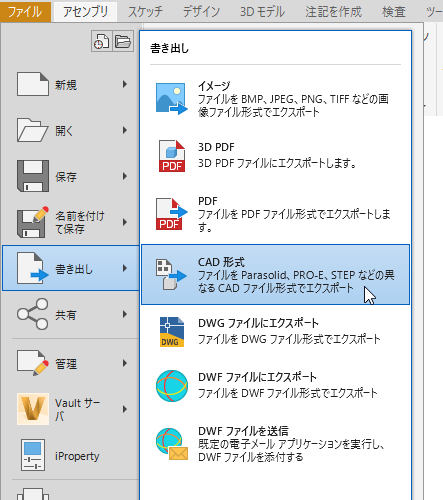Open the 共有 menu entry
The width and height of the screenshot is (443, 500).
click(70, 314)
